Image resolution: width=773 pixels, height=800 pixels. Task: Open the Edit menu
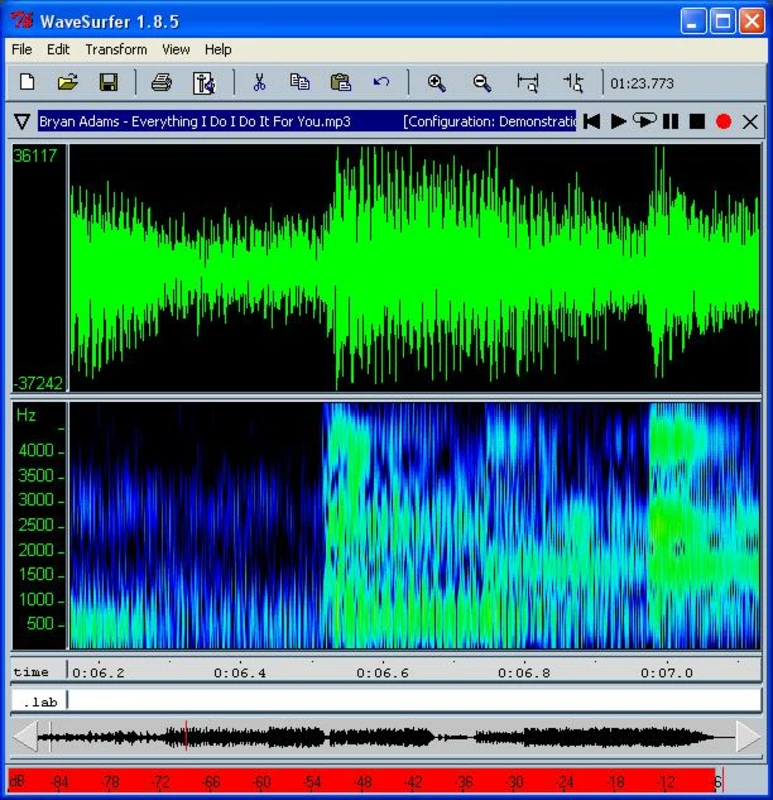(58, 49)
